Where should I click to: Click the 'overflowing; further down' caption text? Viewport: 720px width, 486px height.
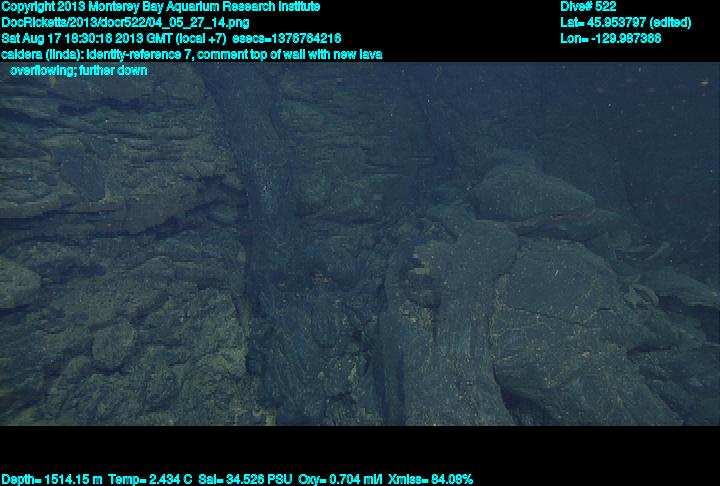coord(79,71)
